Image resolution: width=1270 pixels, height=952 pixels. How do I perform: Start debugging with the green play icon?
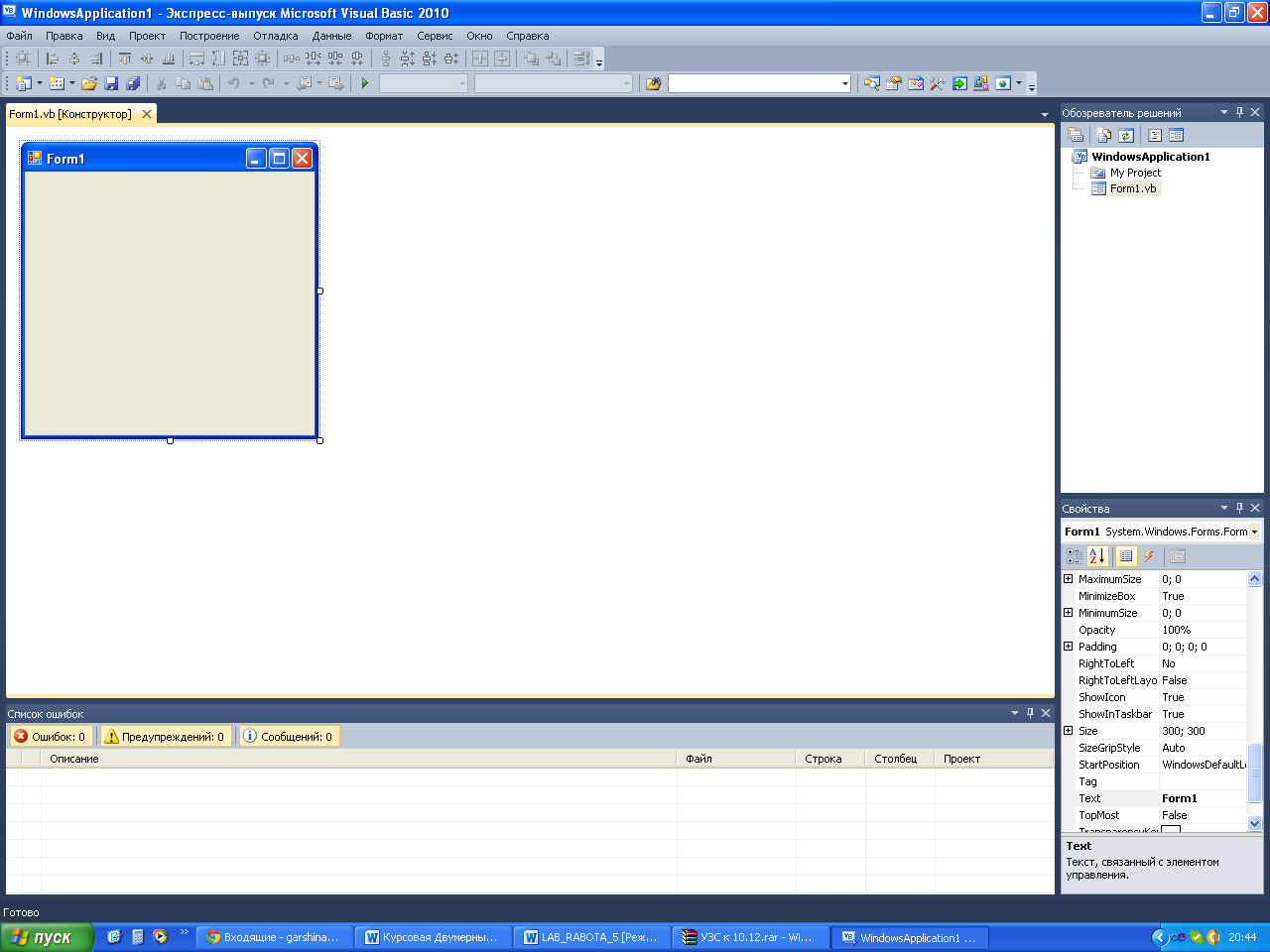tap(365, 83)
